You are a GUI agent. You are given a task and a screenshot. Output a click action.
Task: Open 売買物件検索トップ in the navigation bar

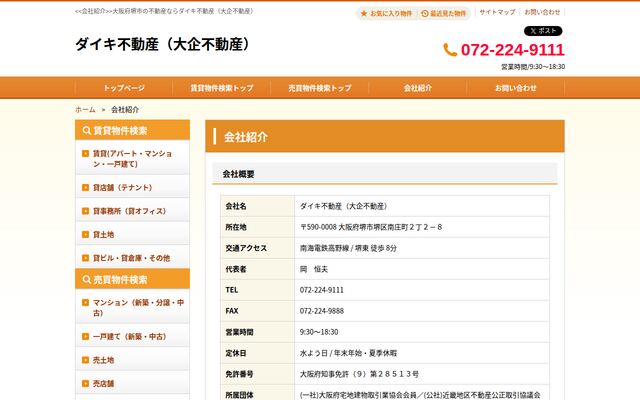[320, 88]
